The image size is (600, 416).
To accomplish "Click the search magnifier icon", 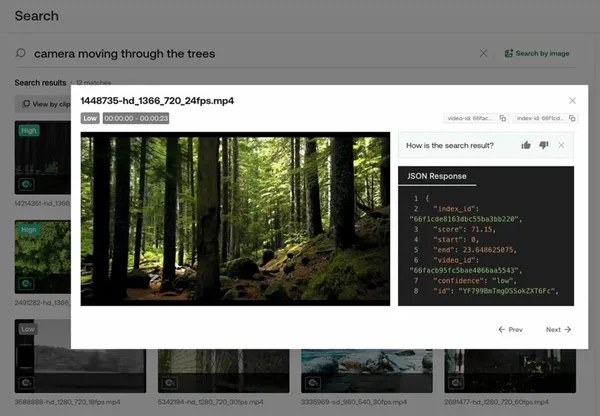I will [x=21, y=53].
